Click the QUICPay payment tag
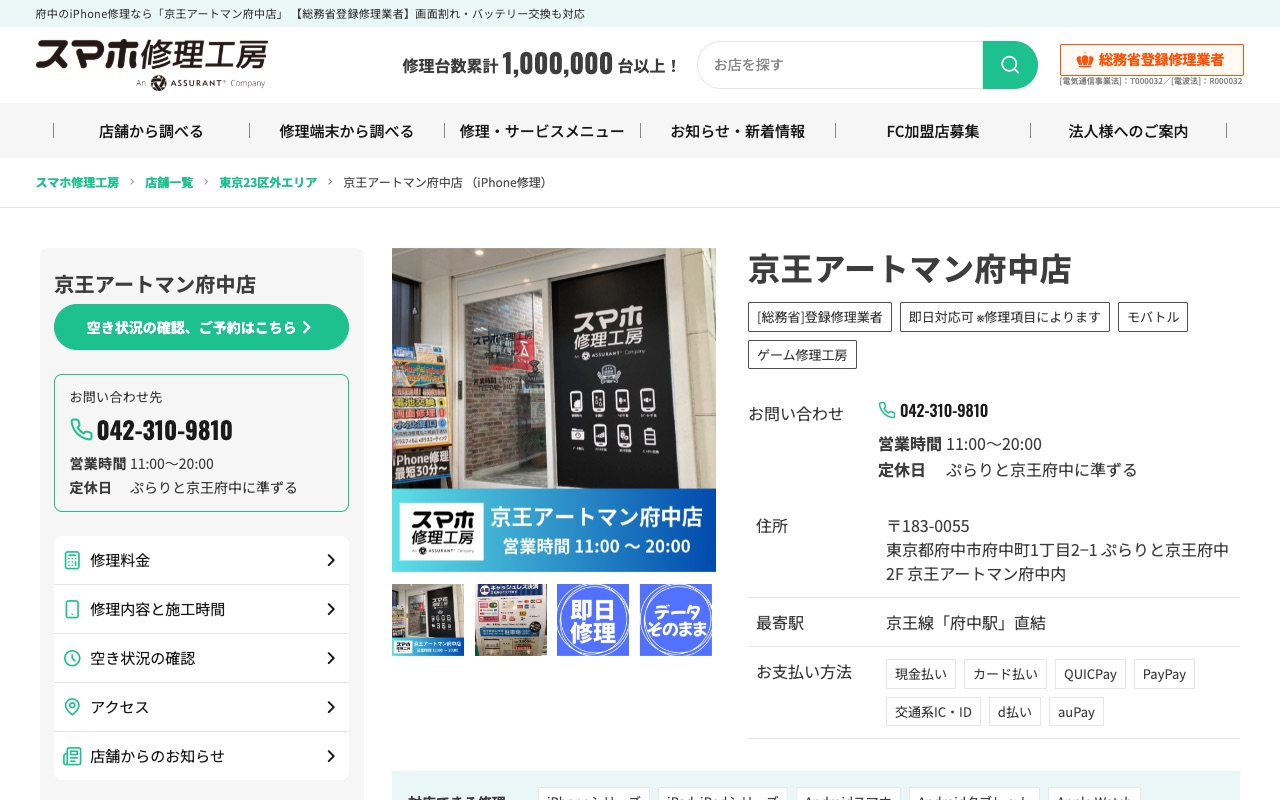The height and width of the screenshot is (800, 1280). click(x=1090, y=674)
